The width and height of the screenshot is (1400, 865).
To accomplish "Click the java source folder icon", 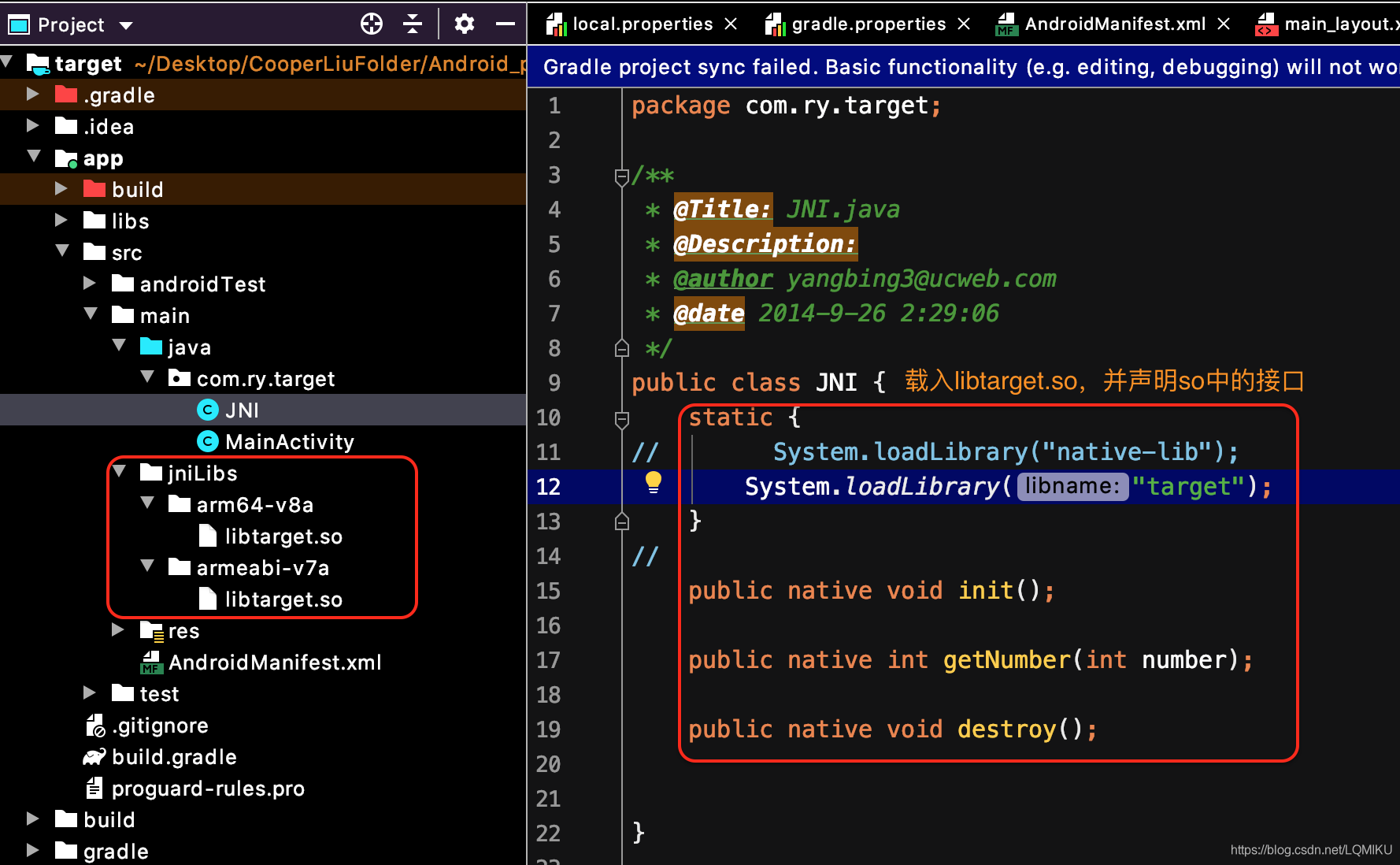I will pos(151,346).
